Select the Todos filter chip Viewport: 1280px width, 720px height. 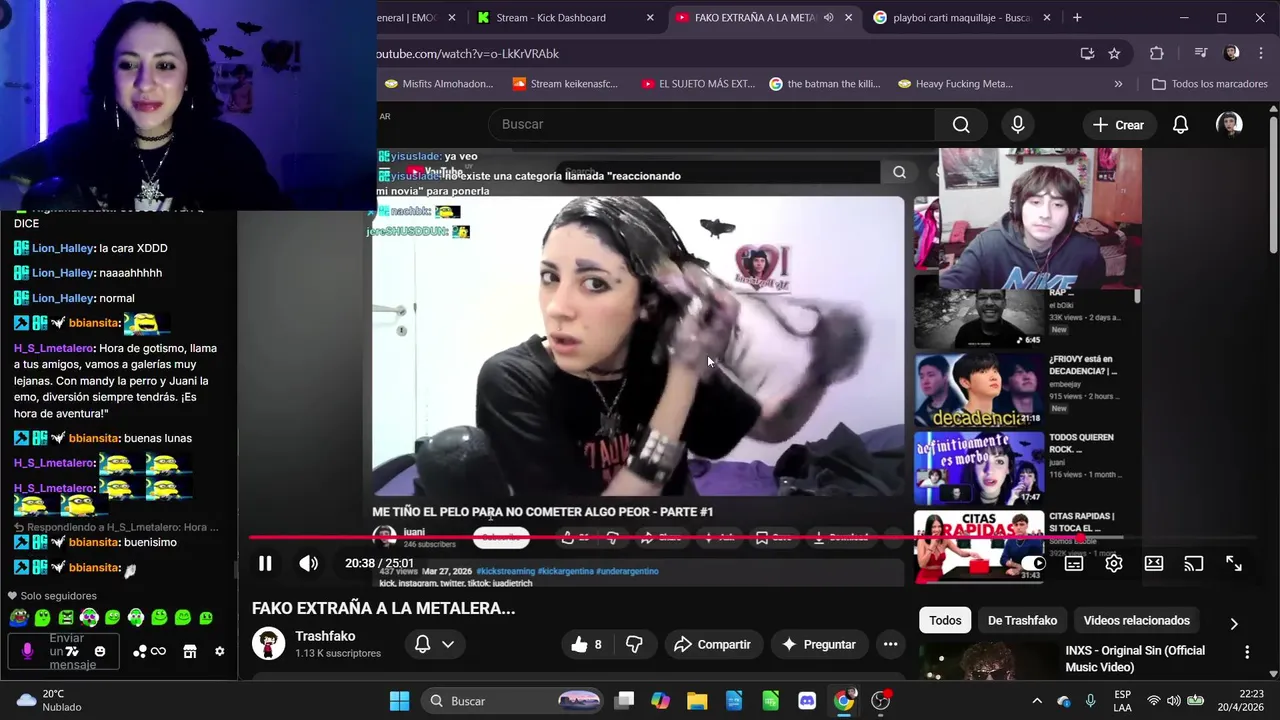(x=945, y=621)
